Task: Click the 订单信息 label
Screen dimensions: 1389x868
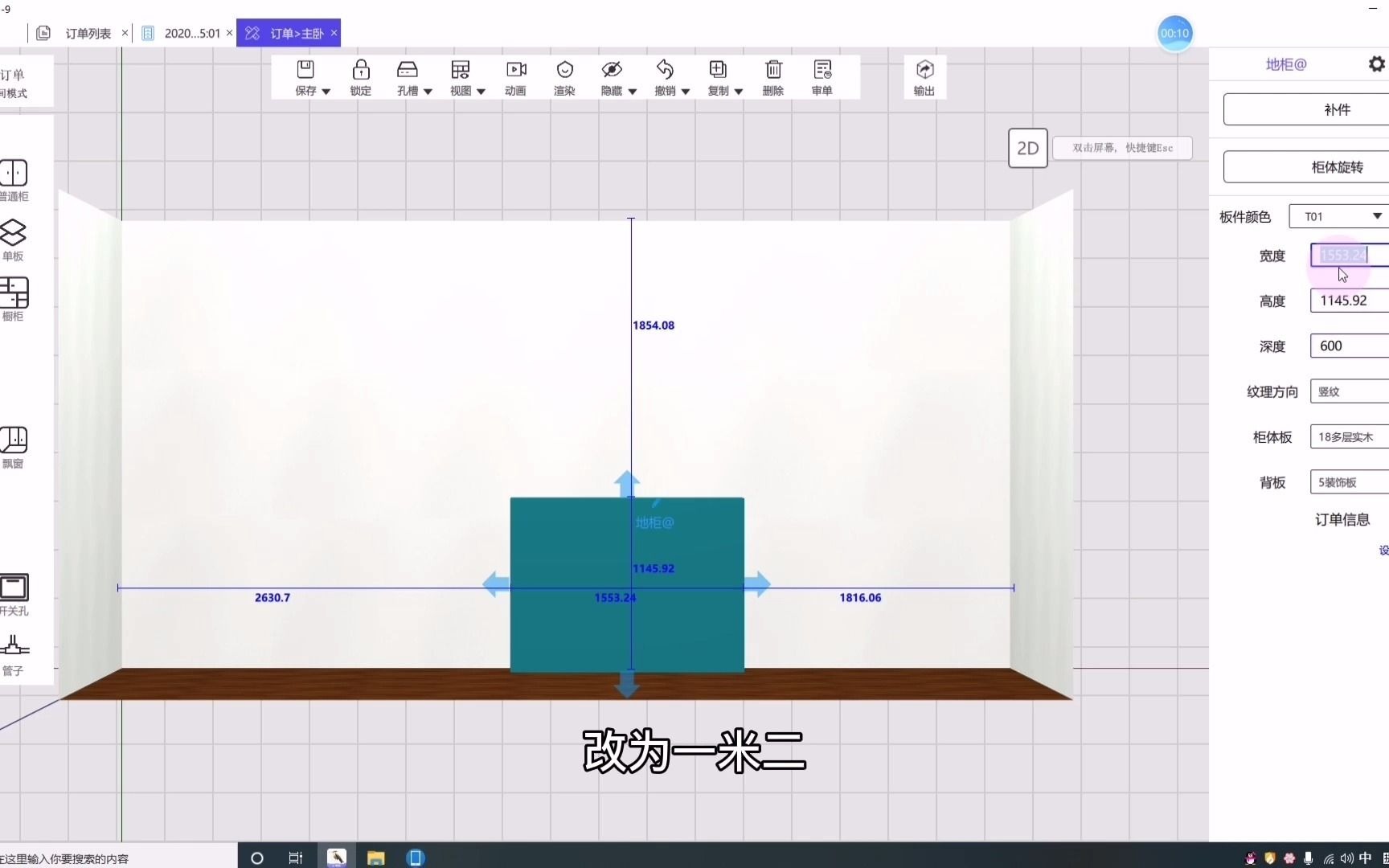Action: pyautogui.click(x=1342, y=519)
